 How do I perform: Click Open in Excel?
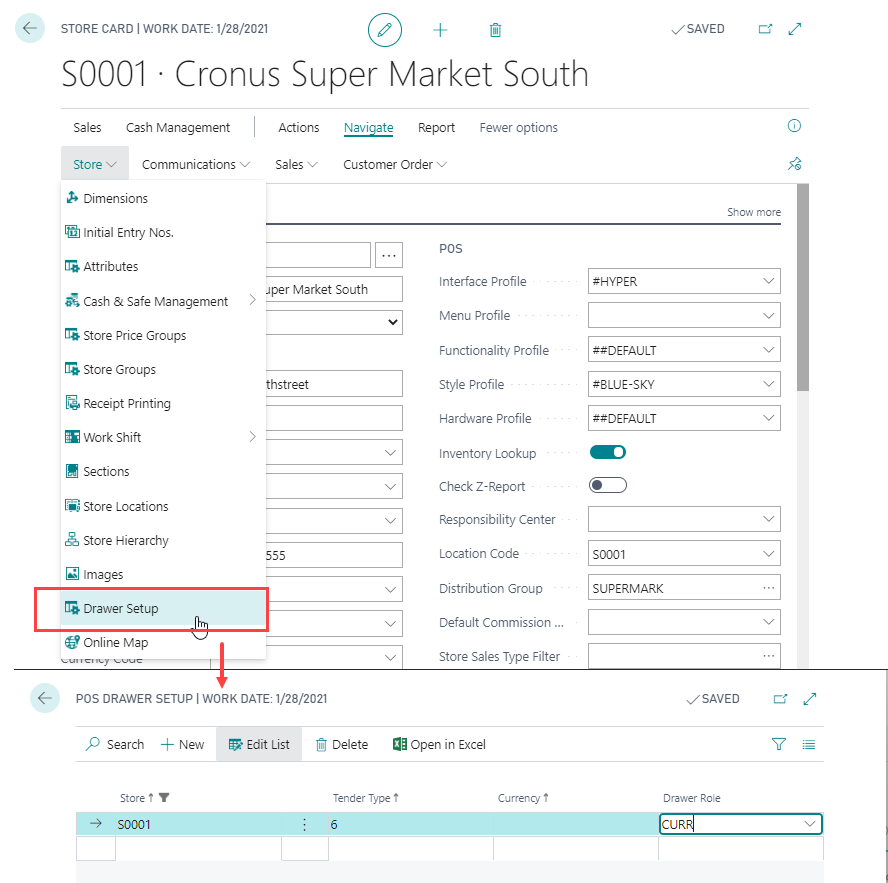pos(439,744)
